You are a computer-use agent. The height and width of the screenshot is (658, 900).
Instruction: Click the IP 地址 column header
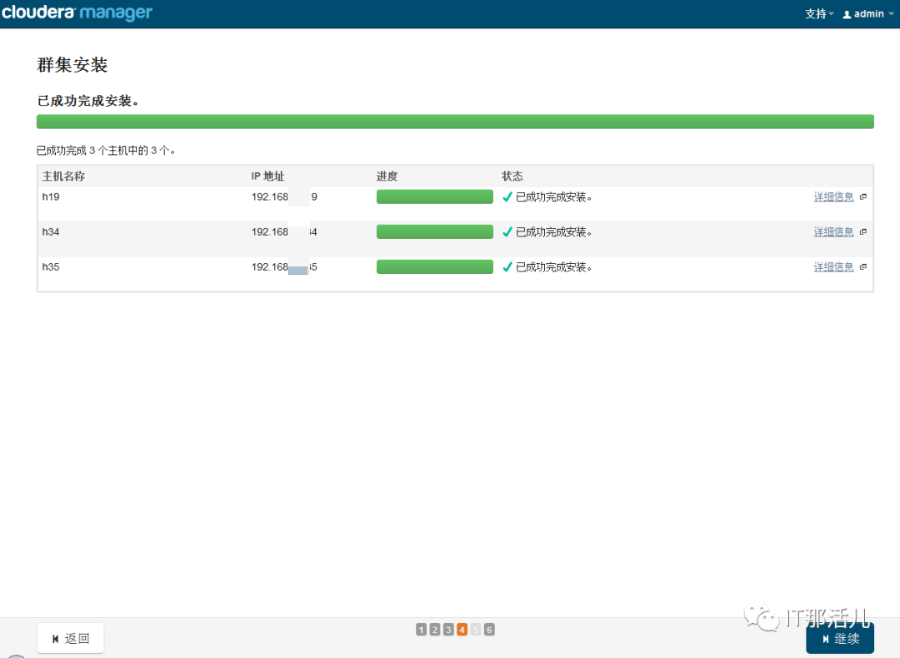(267, 176)
